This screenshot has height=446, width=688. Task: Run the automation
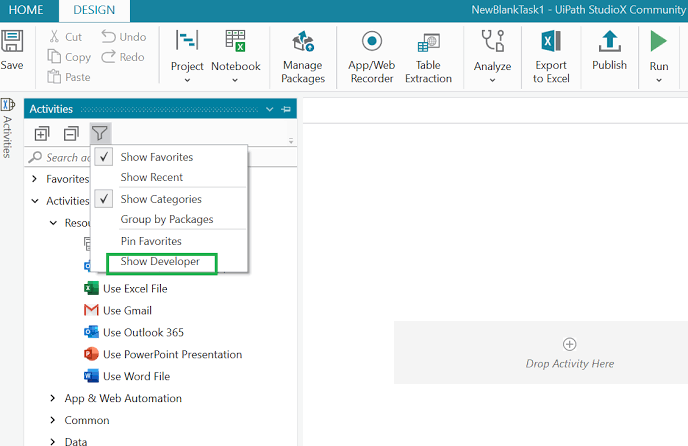pos(659,49)
